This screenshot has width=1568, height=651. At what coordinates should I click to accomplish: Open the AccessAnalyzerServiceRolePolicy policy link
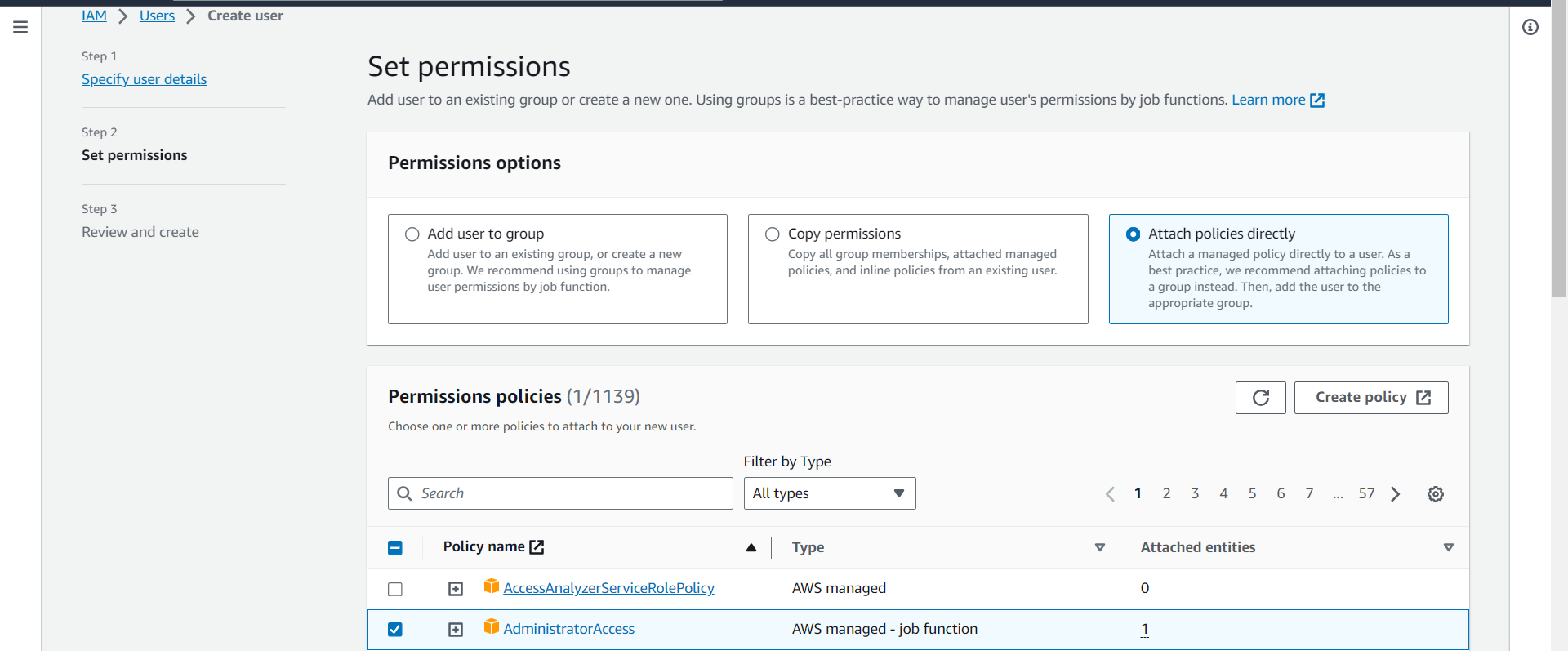click(608, 588)
